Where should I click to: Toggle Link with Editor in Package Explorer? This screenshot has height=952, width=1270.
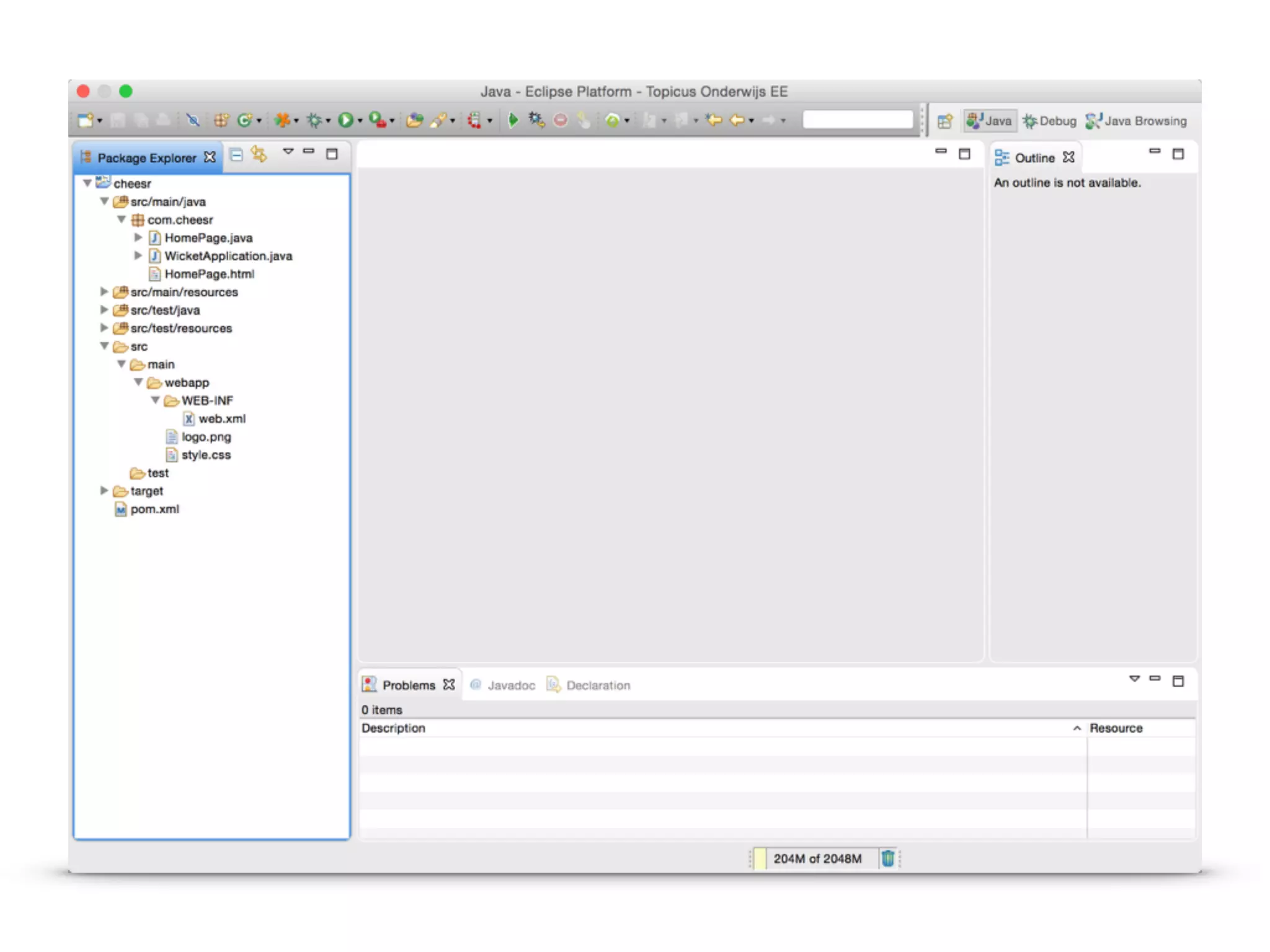point(259,154)
